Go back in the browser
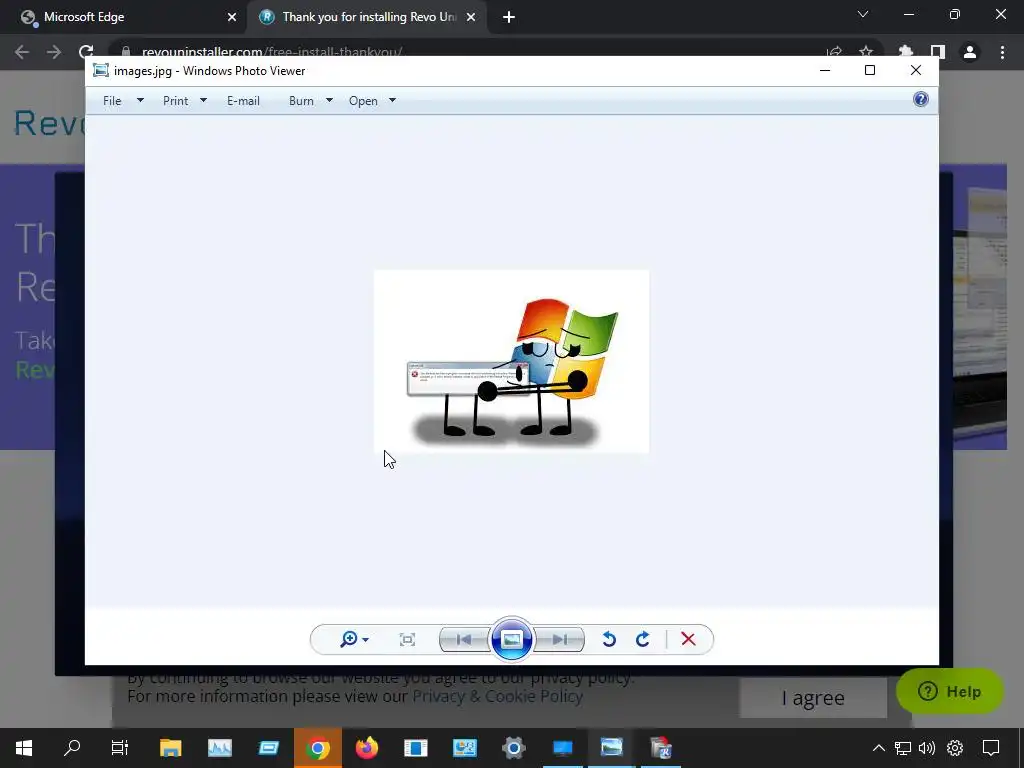The image size is (1024, 768). pos(22,52)
